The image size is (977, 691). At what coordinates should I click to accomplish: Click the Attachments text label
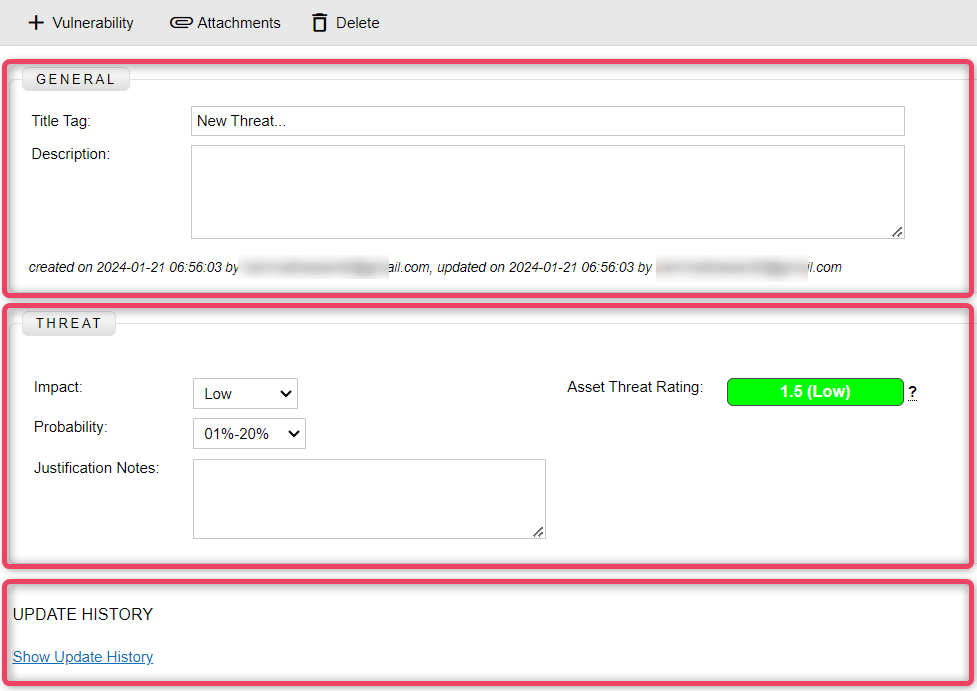tap(239, 23)
